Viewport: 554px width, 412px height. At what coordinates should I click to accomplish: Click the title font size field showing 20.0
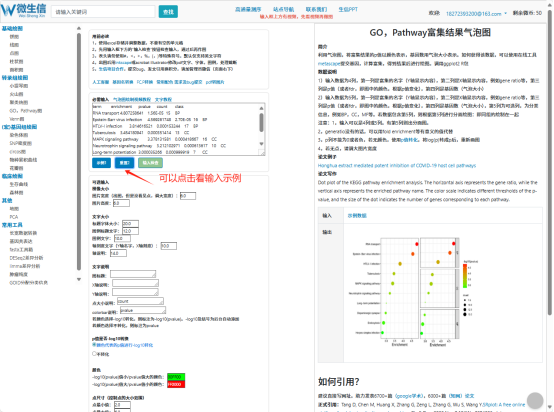(130, 224)
